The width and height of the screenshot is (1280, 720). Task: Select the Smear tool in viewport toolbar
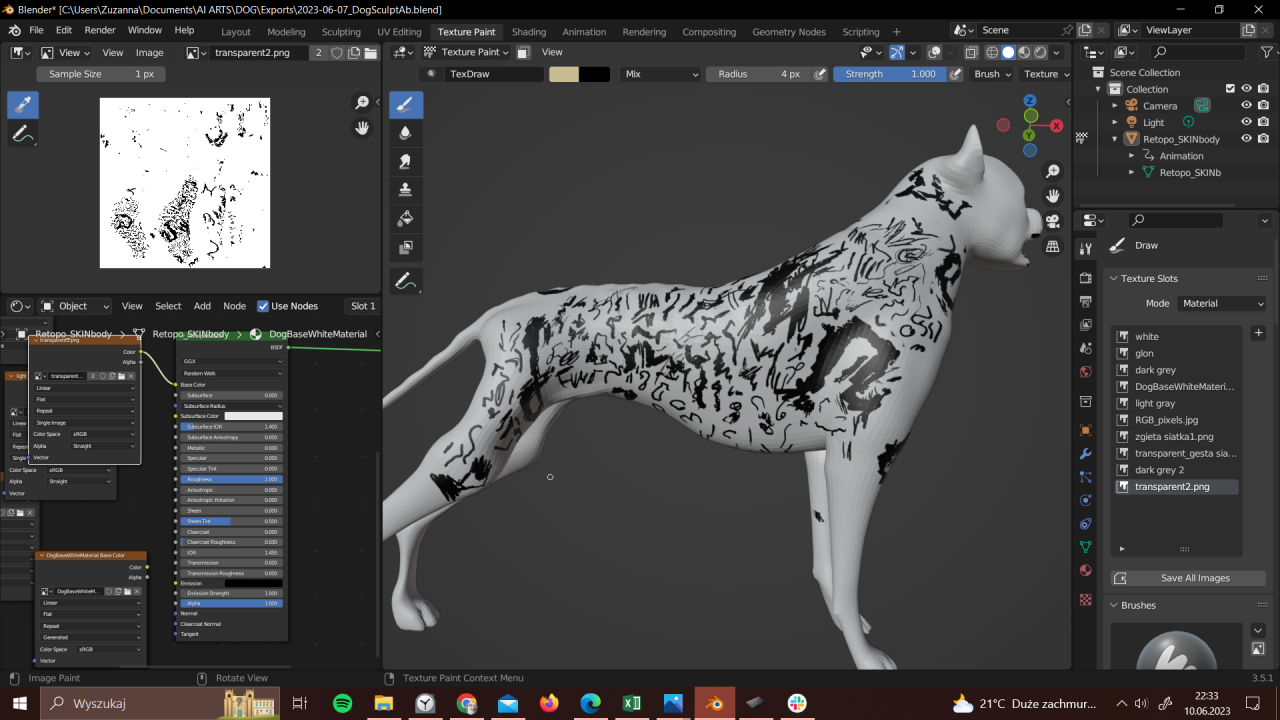(x=406, y=161)
